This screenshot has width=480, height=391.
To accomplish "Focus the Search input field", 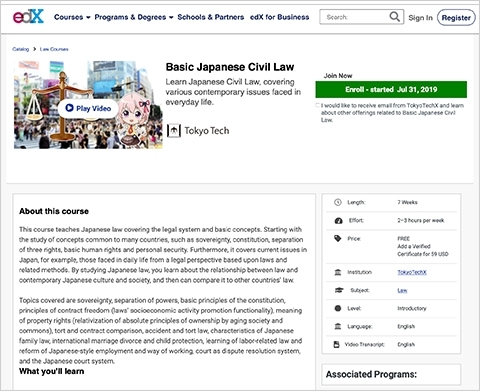I will 361,17.
